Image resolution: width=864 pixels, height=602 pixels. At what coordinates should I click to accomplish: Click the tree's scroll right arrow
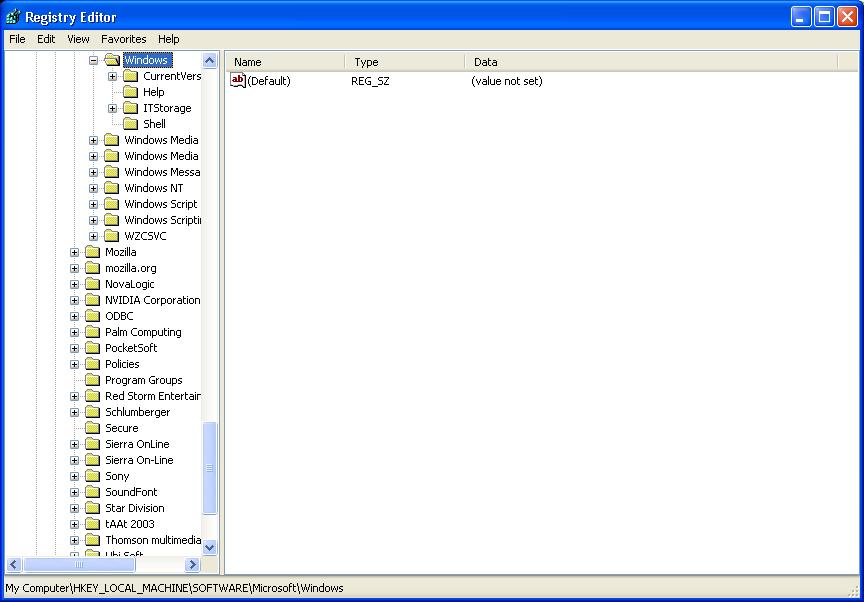[192, 565]
